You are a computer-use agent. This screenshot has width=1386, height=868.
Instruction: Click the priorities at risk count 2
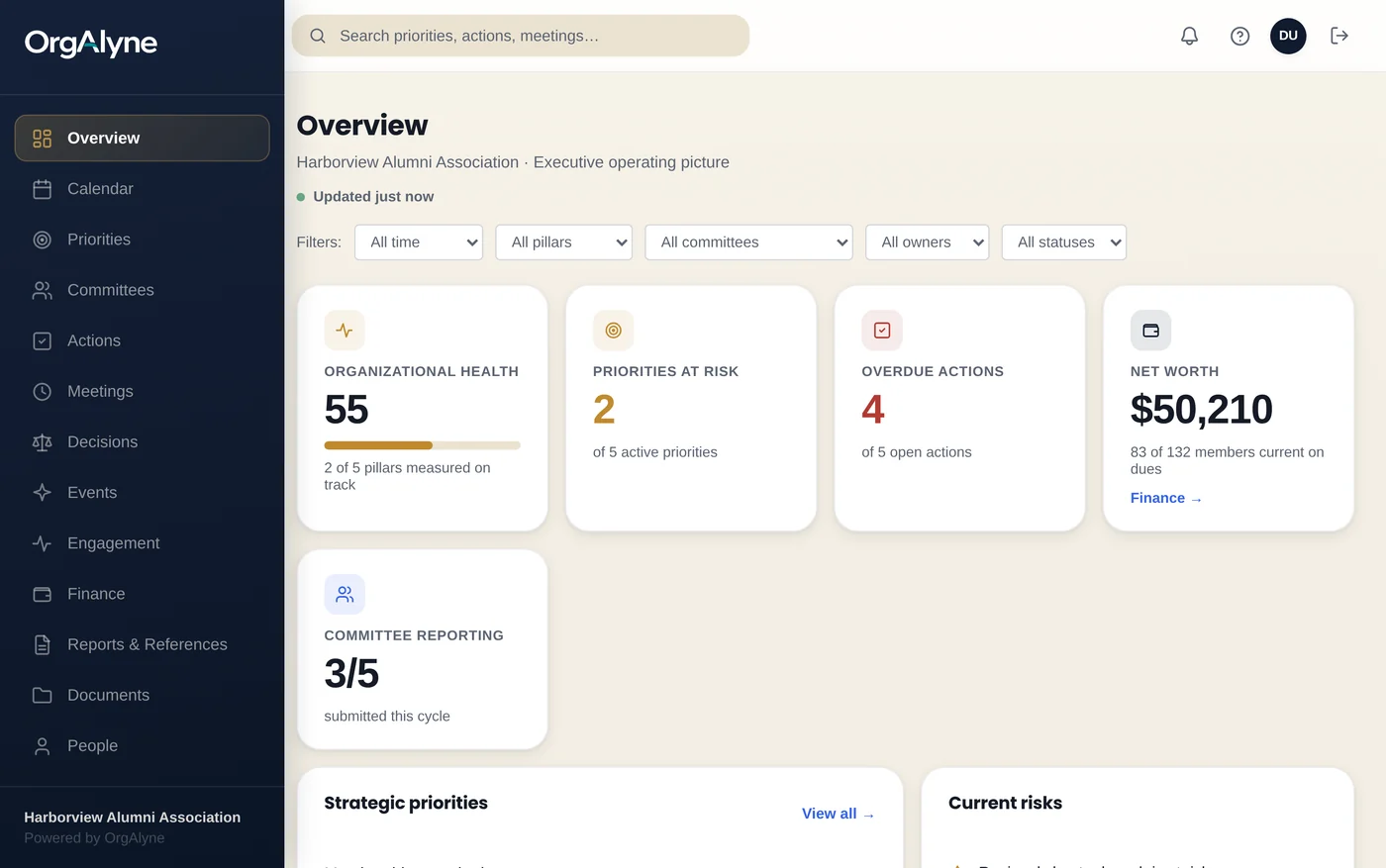pos(604,410)
